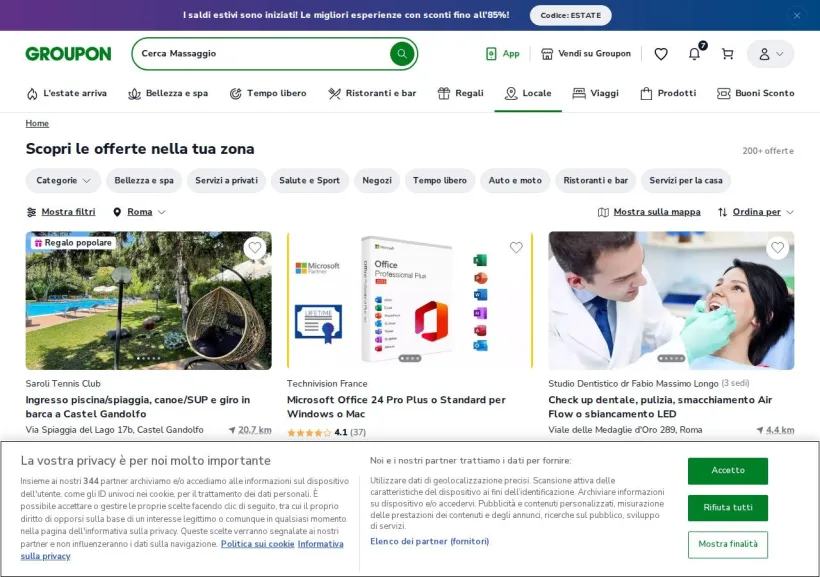Accept cookies with Accetto button
This screenshot has height=577, width=820.
(x=728, y=471)
